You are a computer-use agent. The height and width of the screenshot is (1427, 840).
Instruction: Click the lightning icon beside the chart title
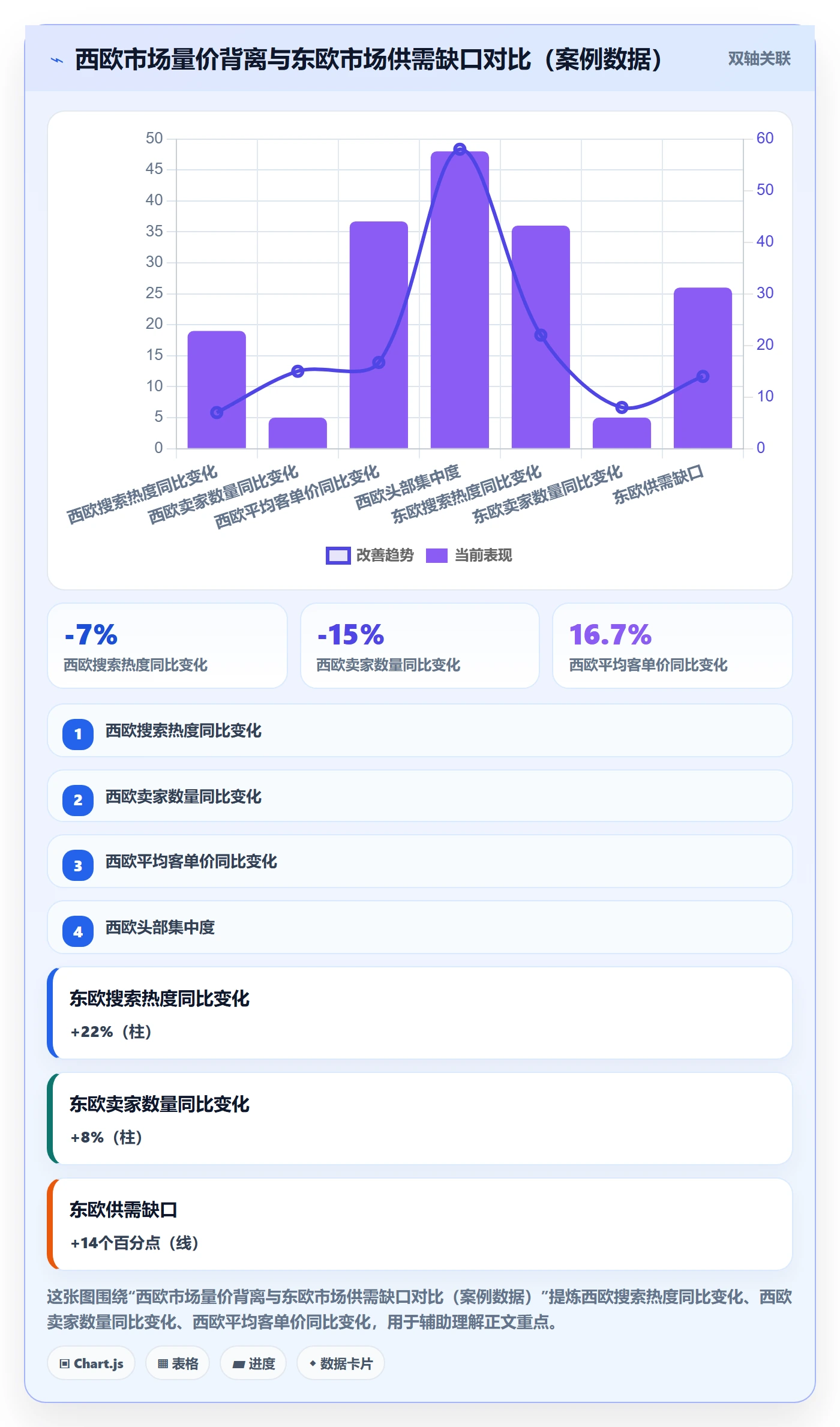[57, 60]
